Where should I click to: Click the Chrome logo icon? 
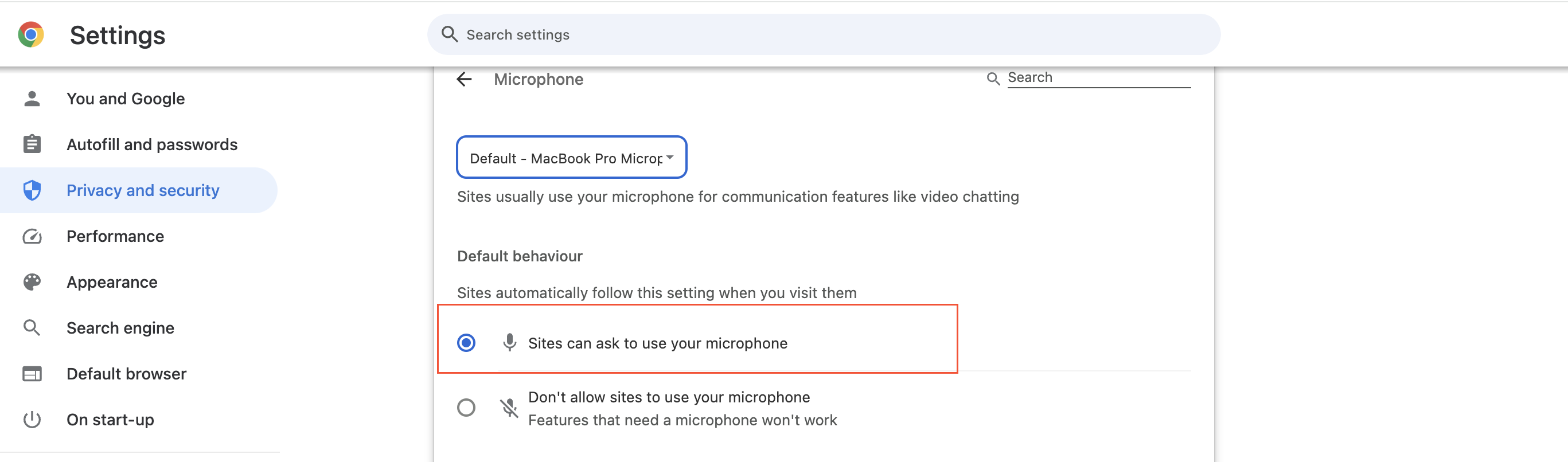31,35
